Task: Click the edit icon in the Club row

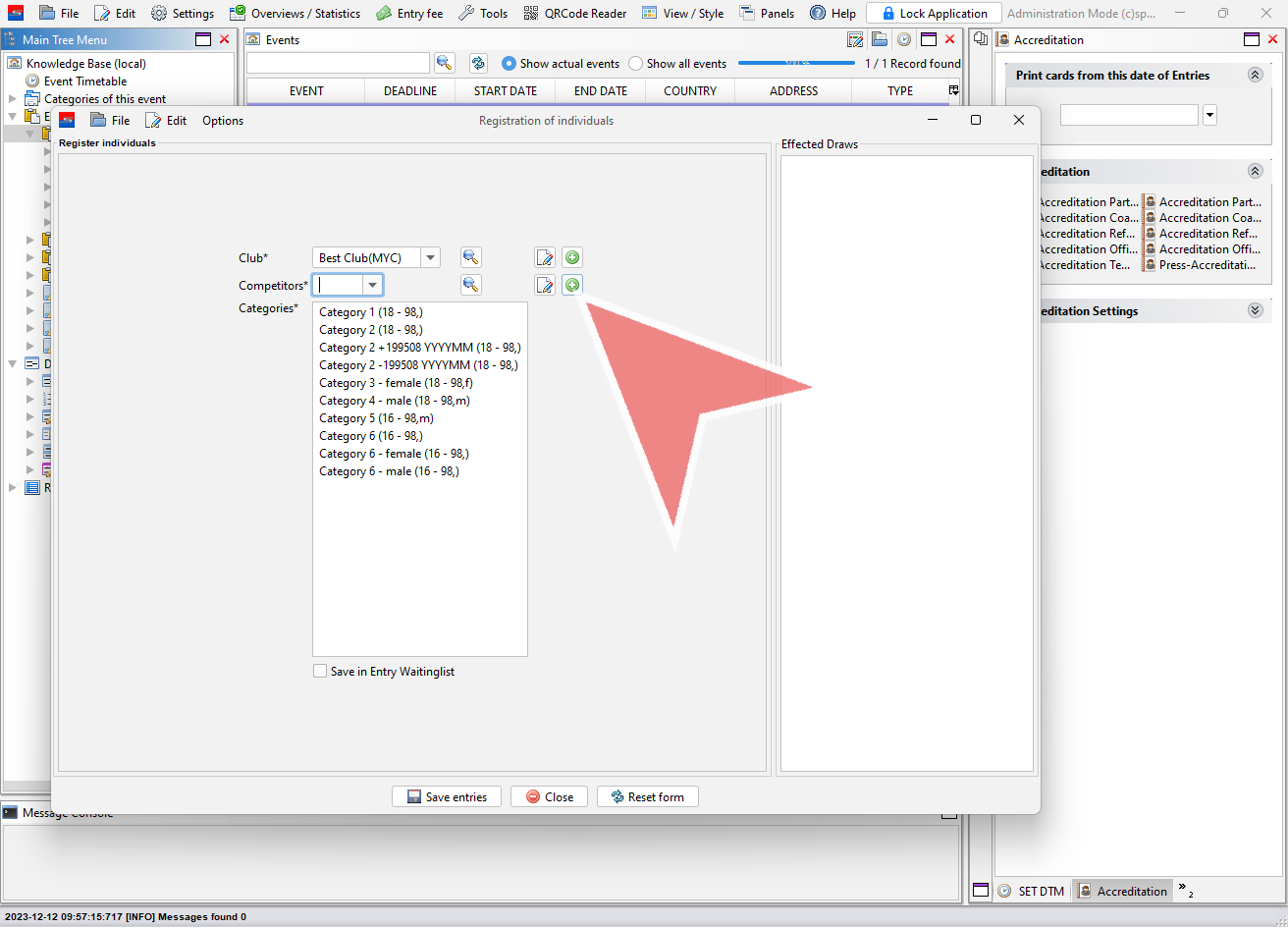Action: [x=545, y=257]
